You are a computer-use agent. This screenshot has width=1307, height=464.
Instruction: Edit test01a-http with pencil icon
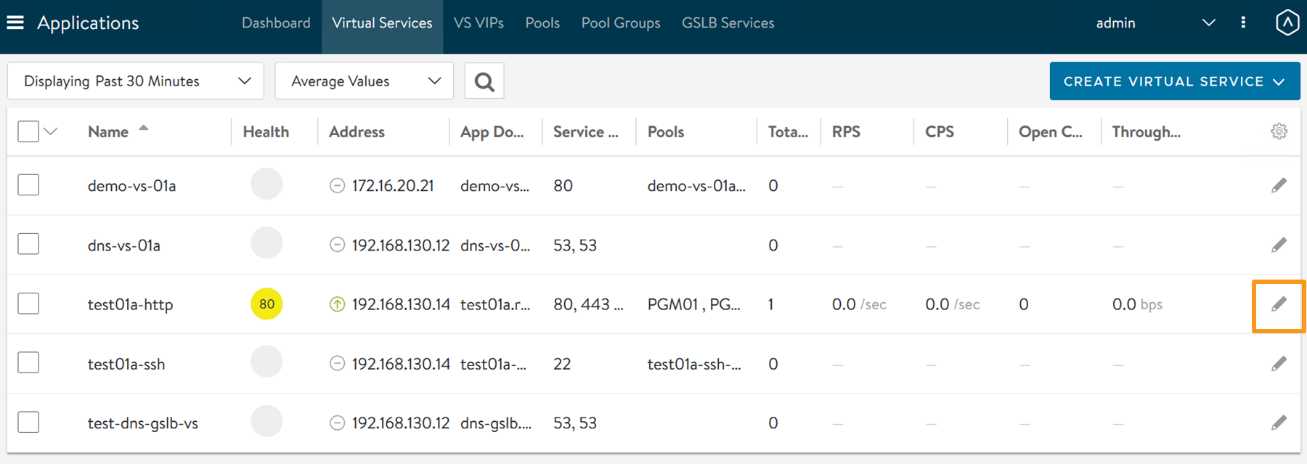1278,304
